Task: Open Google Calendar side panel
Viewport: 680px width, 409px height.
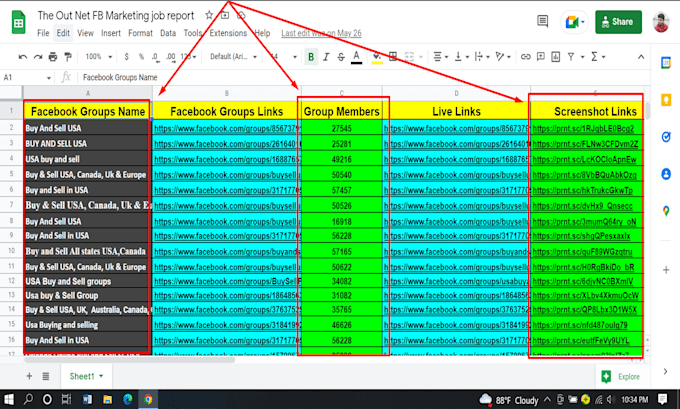Action: [666, 62]
